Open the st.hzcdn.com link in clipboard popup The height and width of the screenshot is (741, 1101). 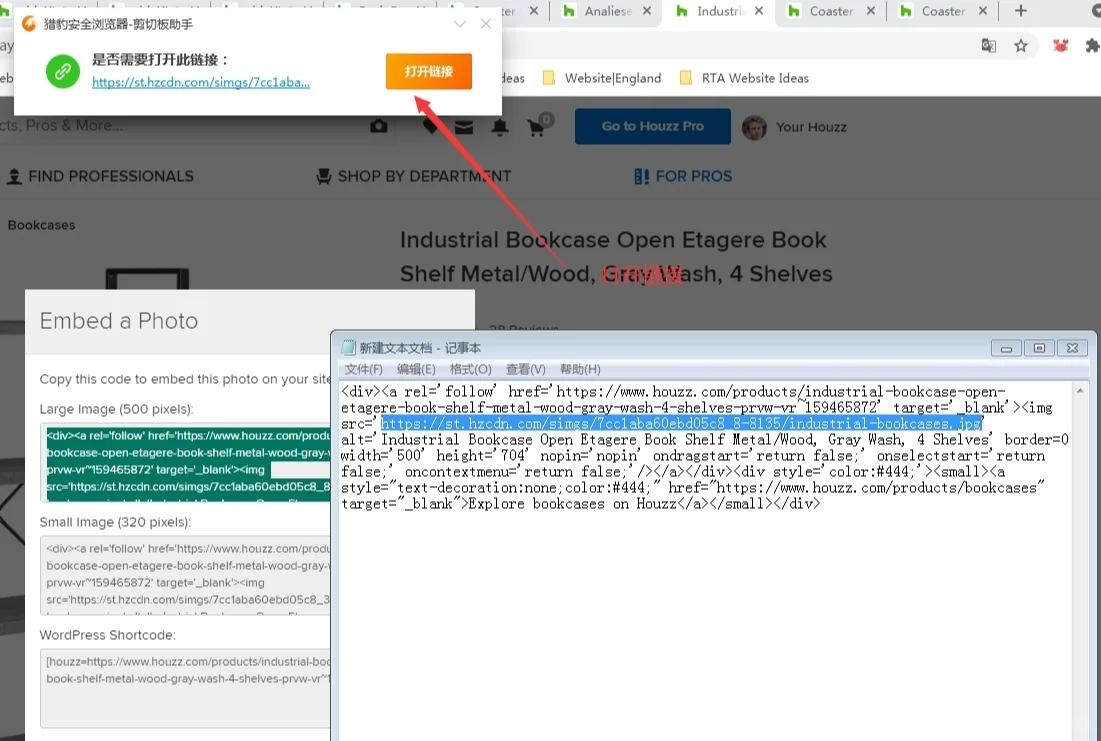click(201, 82)
